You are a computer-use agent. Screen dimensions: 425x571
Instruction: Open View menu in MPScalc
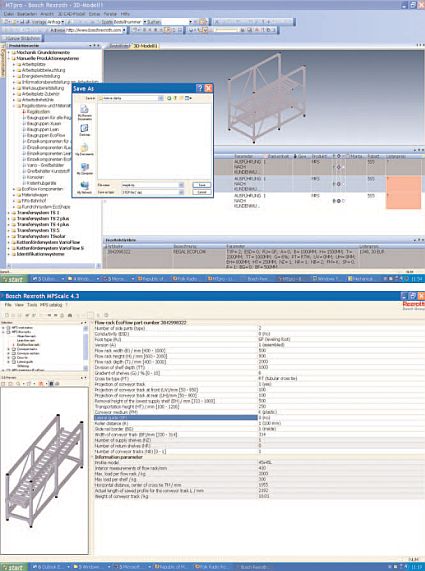tap(19, 305)
